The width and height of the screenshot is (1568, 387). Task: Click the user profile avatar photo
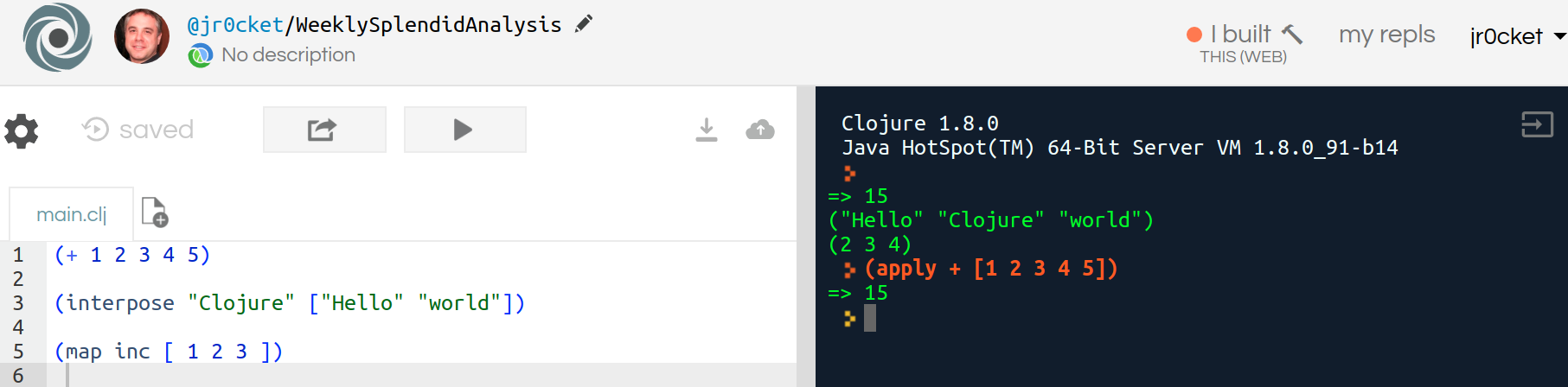(142, 36)
